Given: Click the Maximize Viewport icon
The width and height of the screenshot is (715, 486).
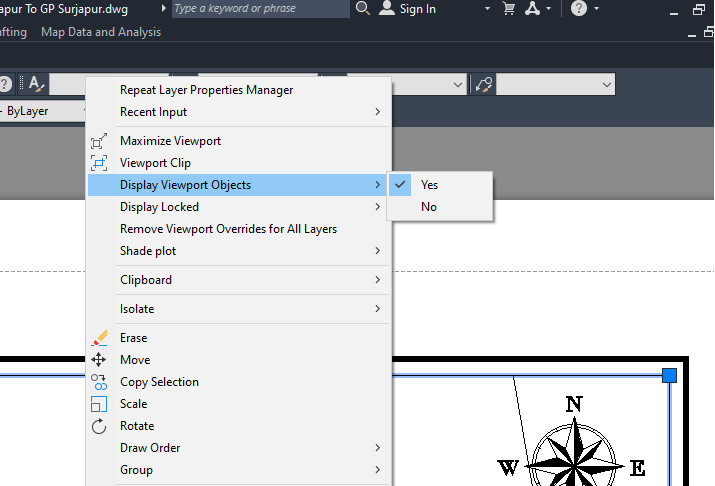Looking at the screenshot, I should [x=99, y=141].
